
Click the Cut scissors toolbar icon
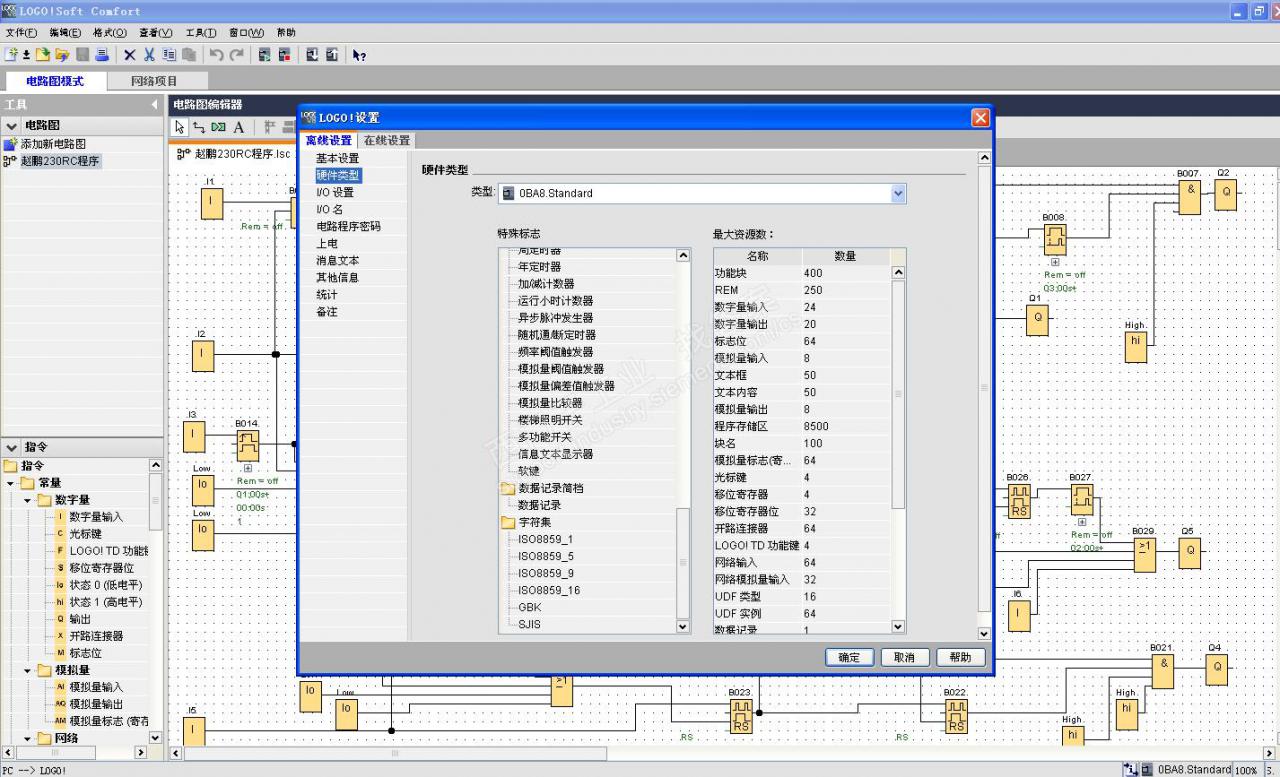[x=149, y=55]
